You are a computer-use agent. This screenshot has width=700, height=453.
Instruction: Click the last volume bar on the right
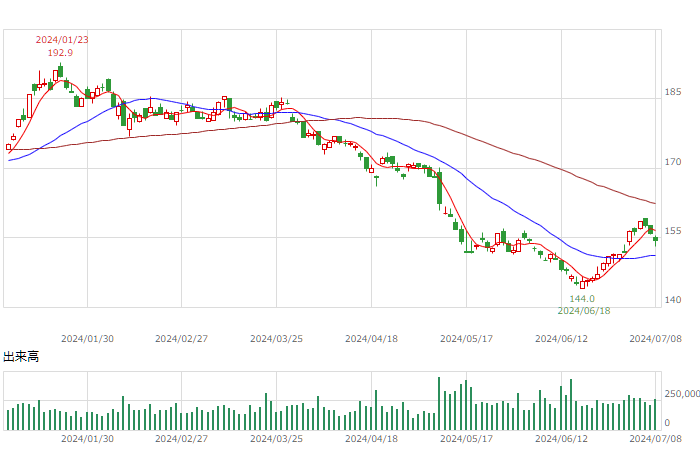pyautogui.click(x=655, y=415)
